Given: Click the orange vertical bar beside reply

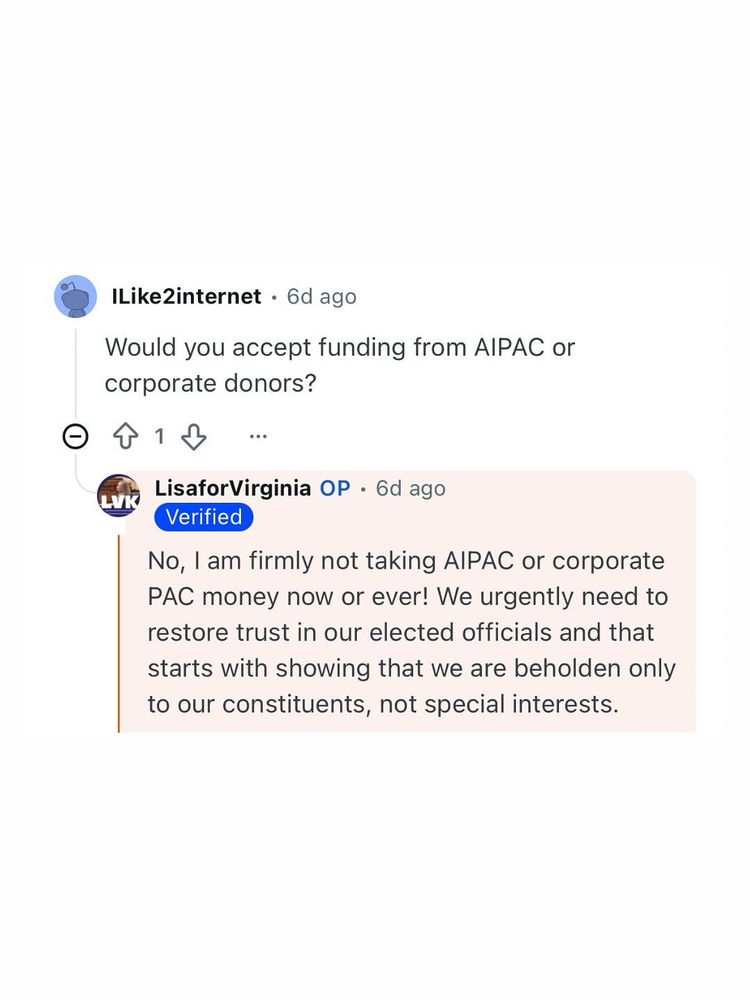Looking at the screenshot, I should click(x=119, y=632).
